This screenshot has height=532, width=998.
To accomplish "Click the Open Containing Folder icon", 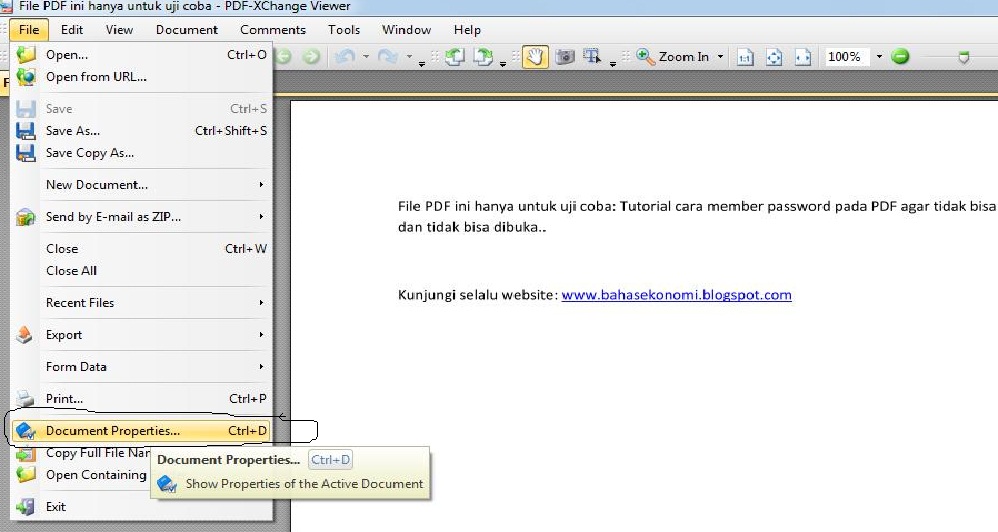I will 25,475.
